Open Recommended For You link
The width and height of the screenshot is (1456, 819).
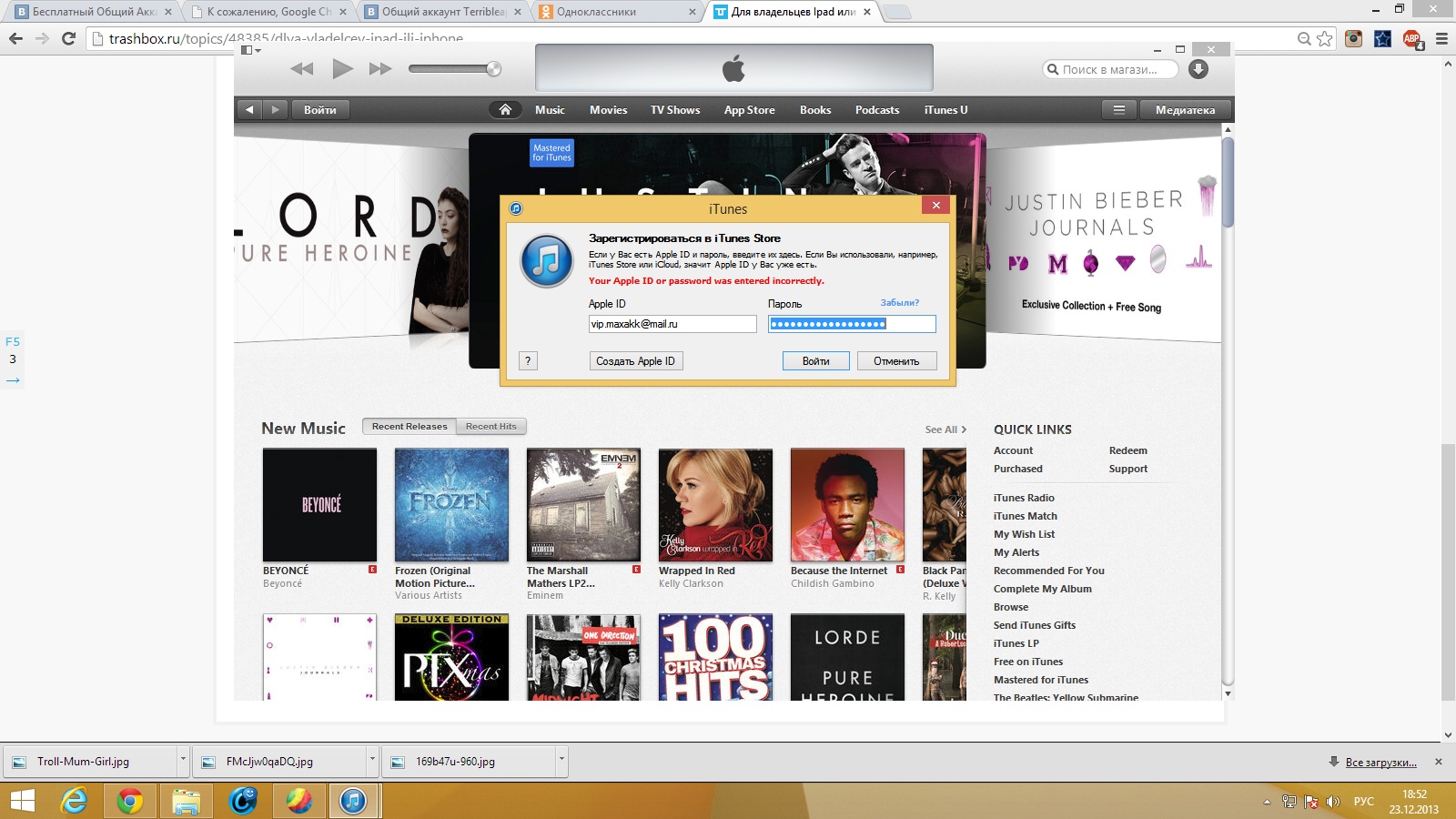pos(1049,571)
